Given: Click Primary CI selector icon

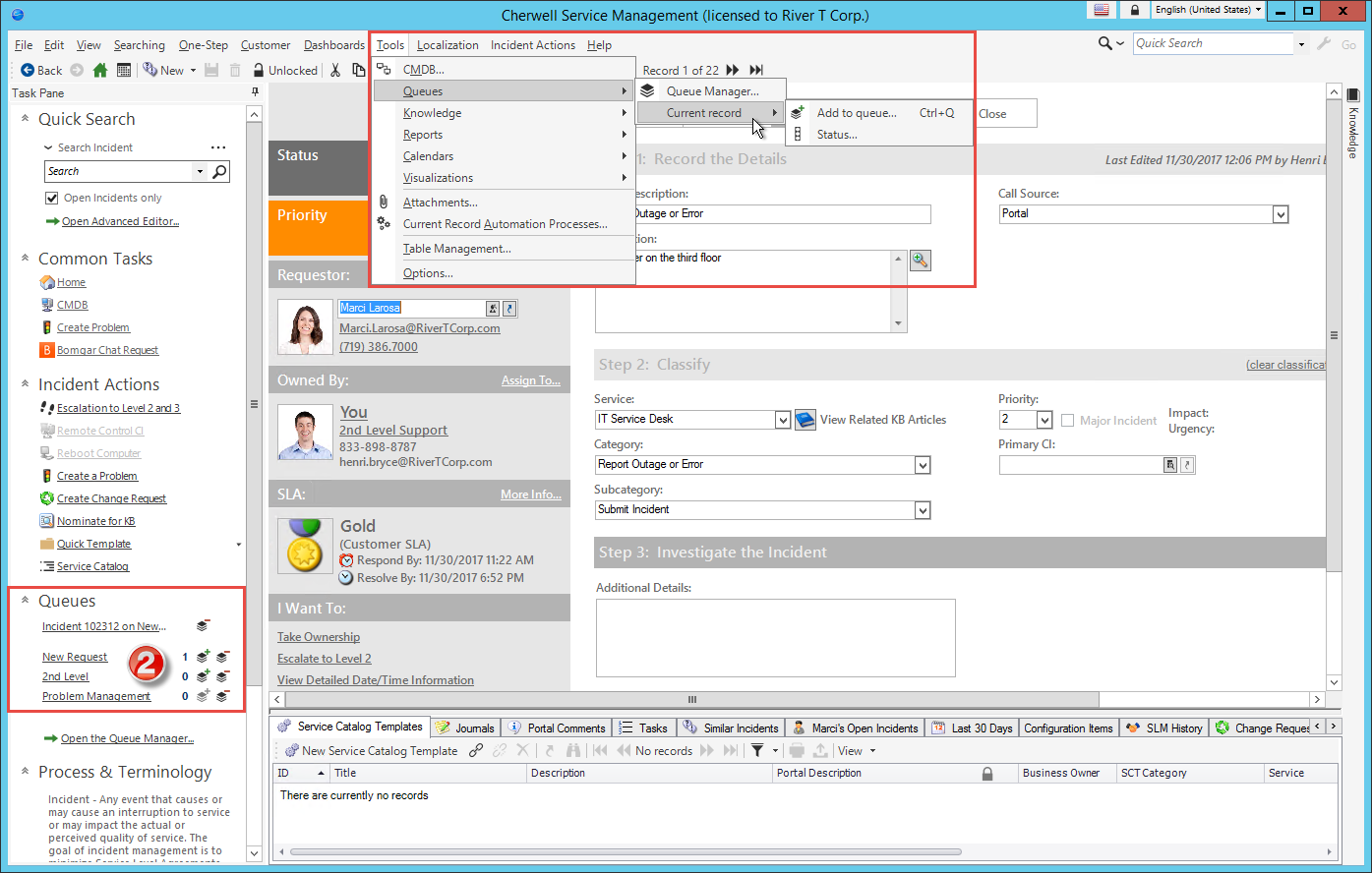Looking at the screenshot, I should (x=1170, y=465).
